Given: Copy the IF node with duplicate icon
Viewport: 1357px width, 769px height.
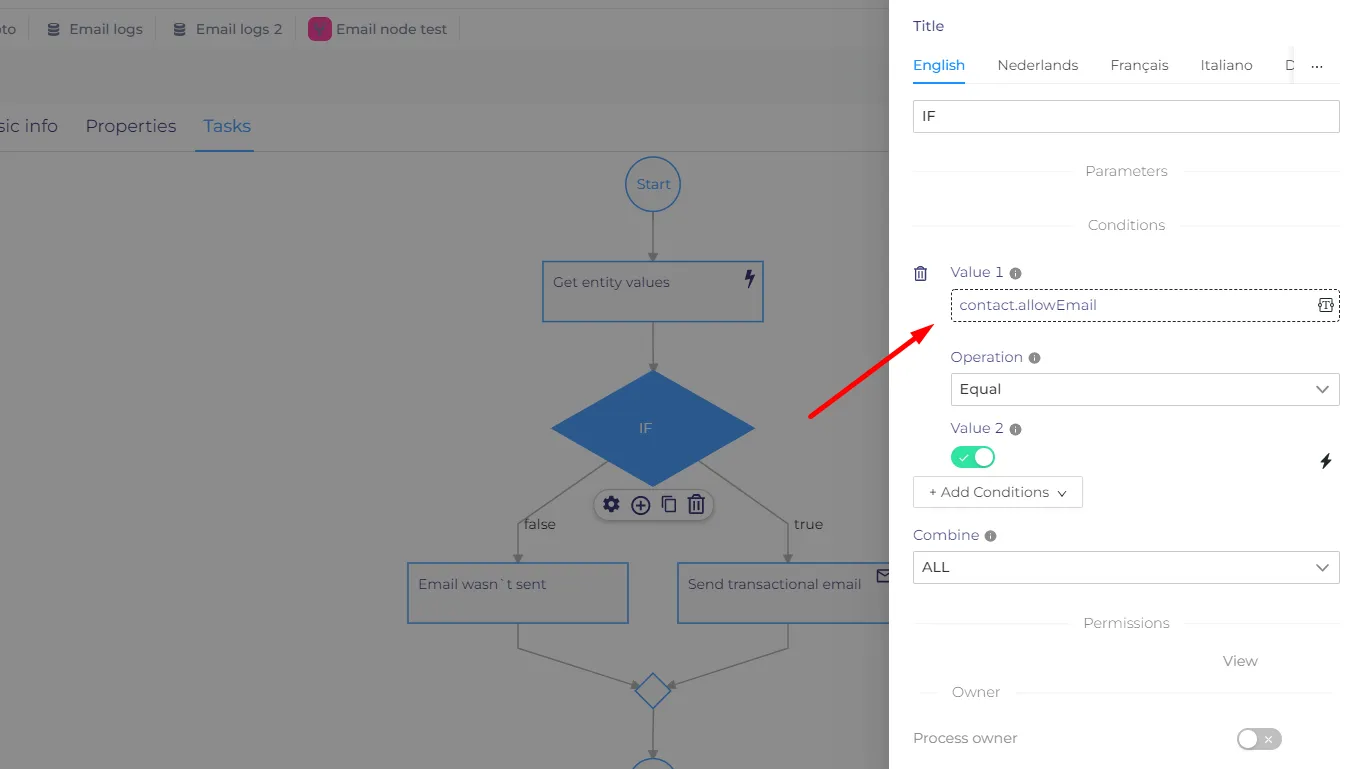Looking at the screenshot, I should 669,505.
